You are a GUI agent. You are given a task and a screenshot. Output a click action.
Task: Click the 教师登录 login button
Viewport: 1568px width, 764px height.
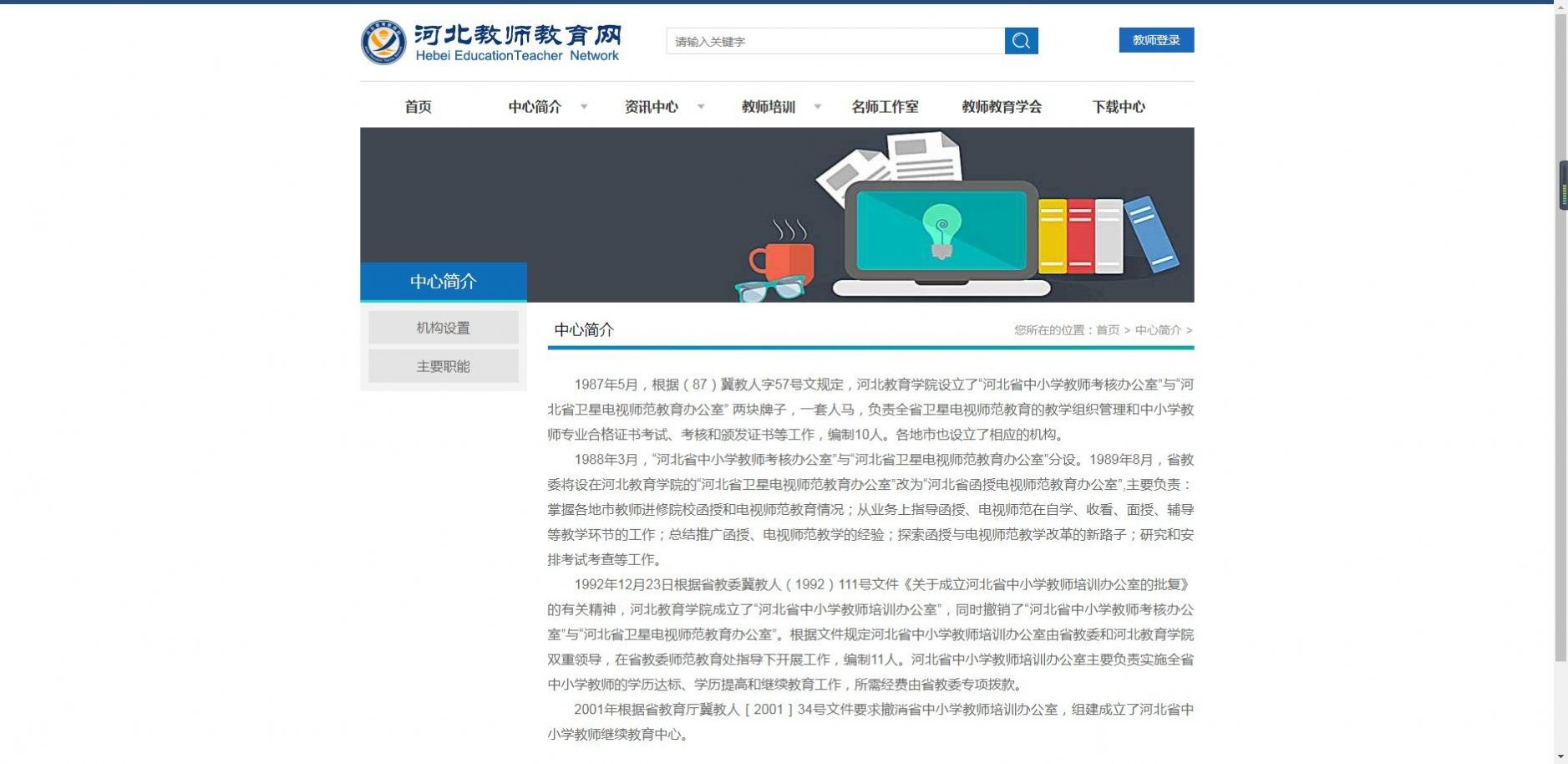click(x=1155, y=39)
